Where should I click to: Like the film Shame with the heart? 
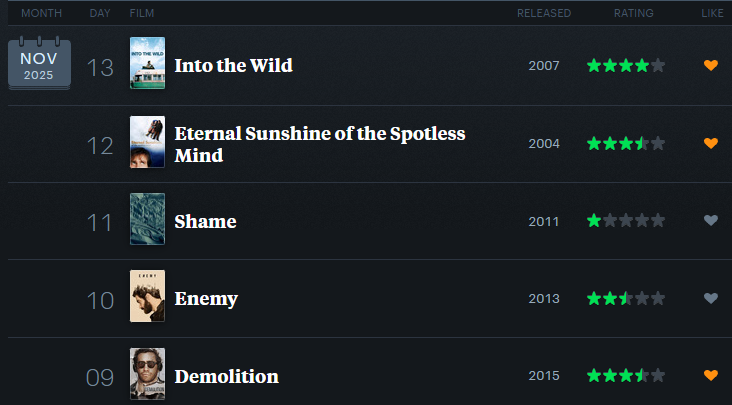point(711,221)
